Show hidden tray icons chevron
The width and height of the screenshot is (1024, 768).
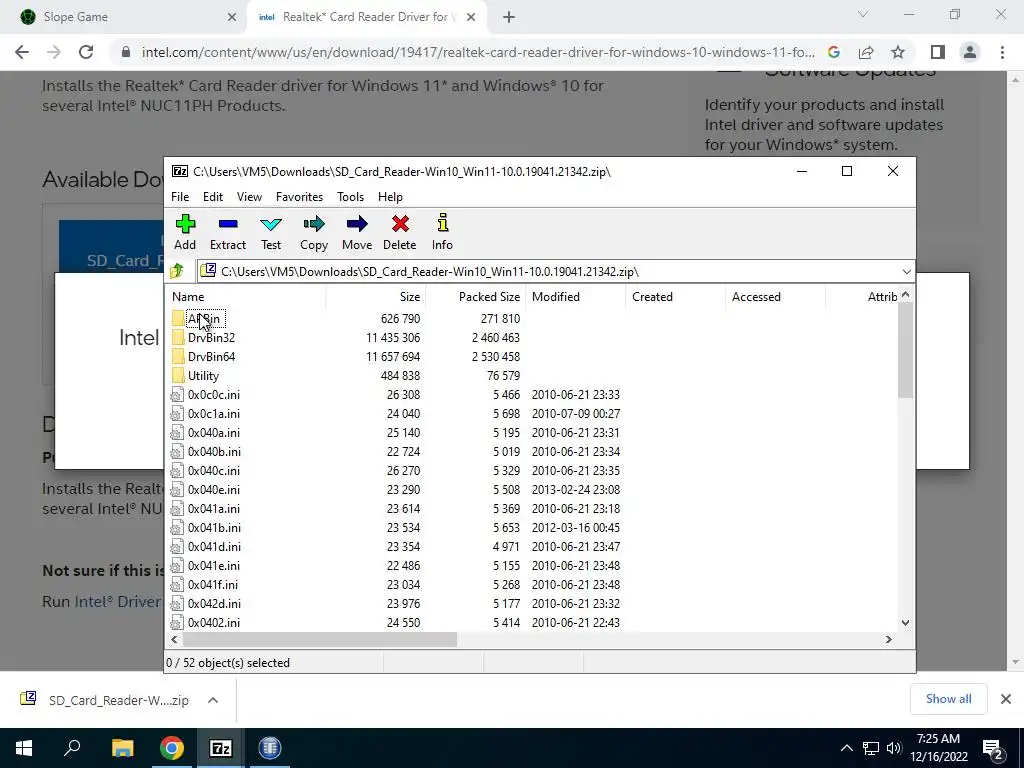(x=846, y=748)
